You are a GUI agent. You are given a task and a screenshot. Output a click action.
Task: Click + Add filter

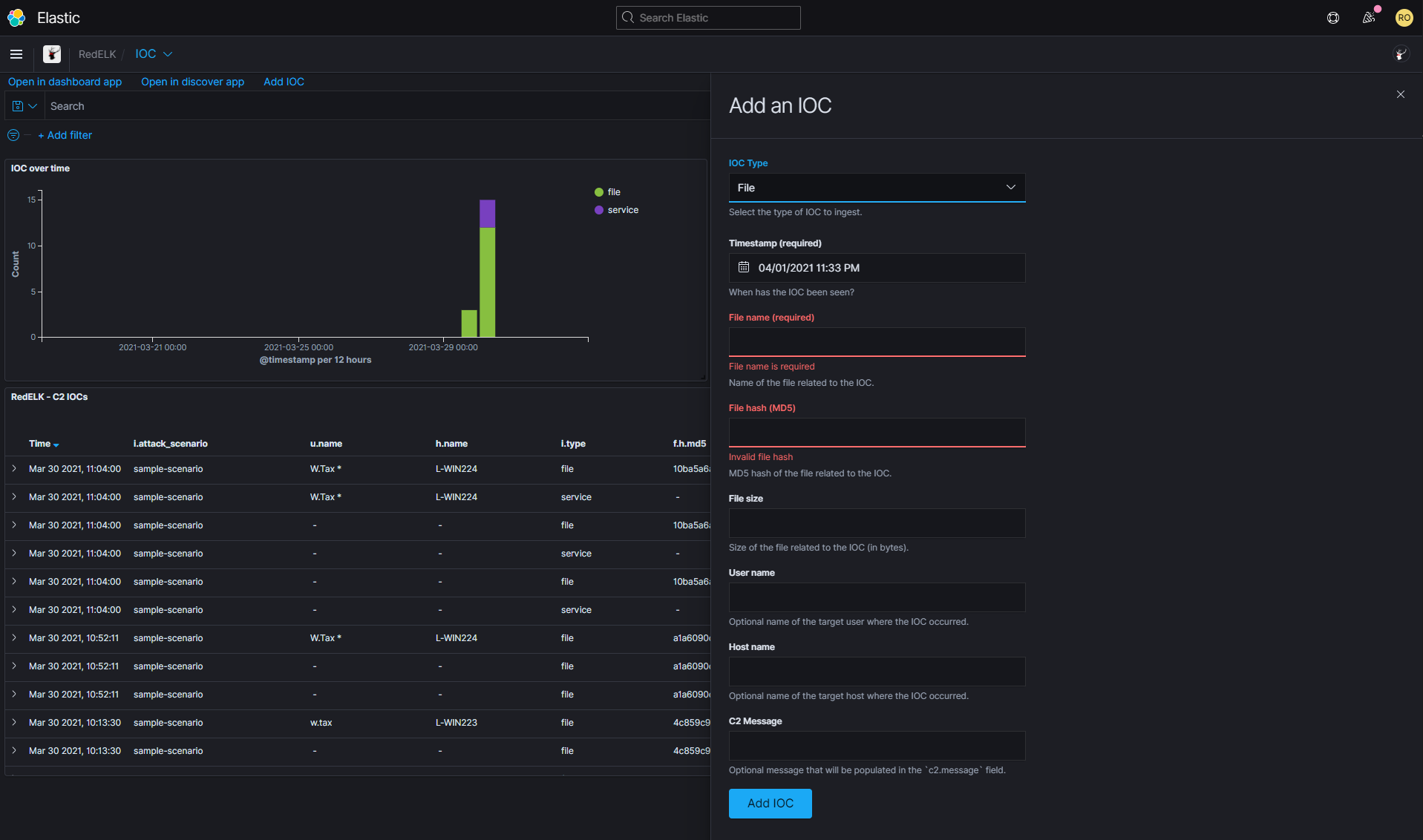tap(65, 135)
